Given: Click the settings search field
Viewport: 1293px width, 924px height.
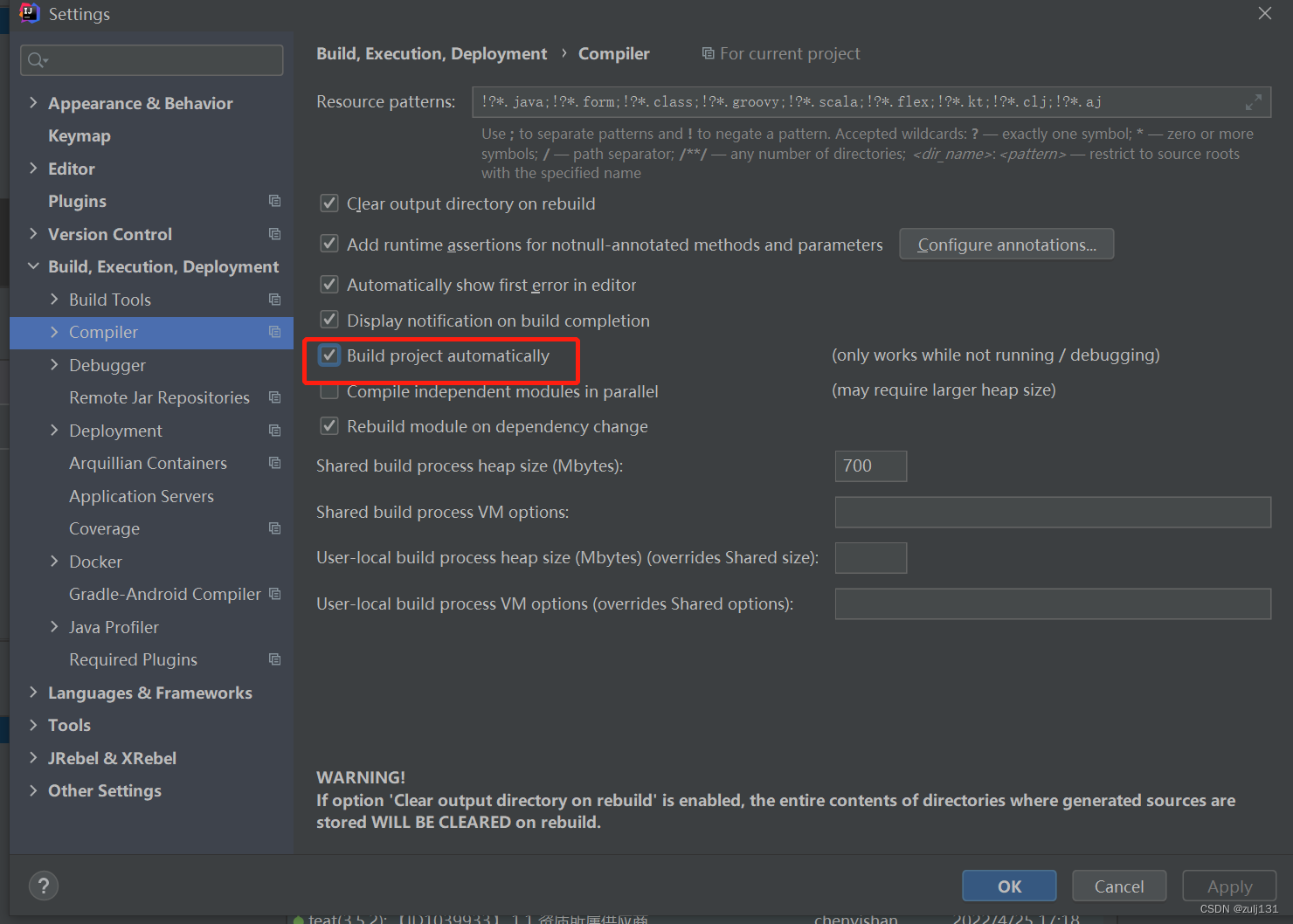Looking at the screenshot, I should 152,60.
